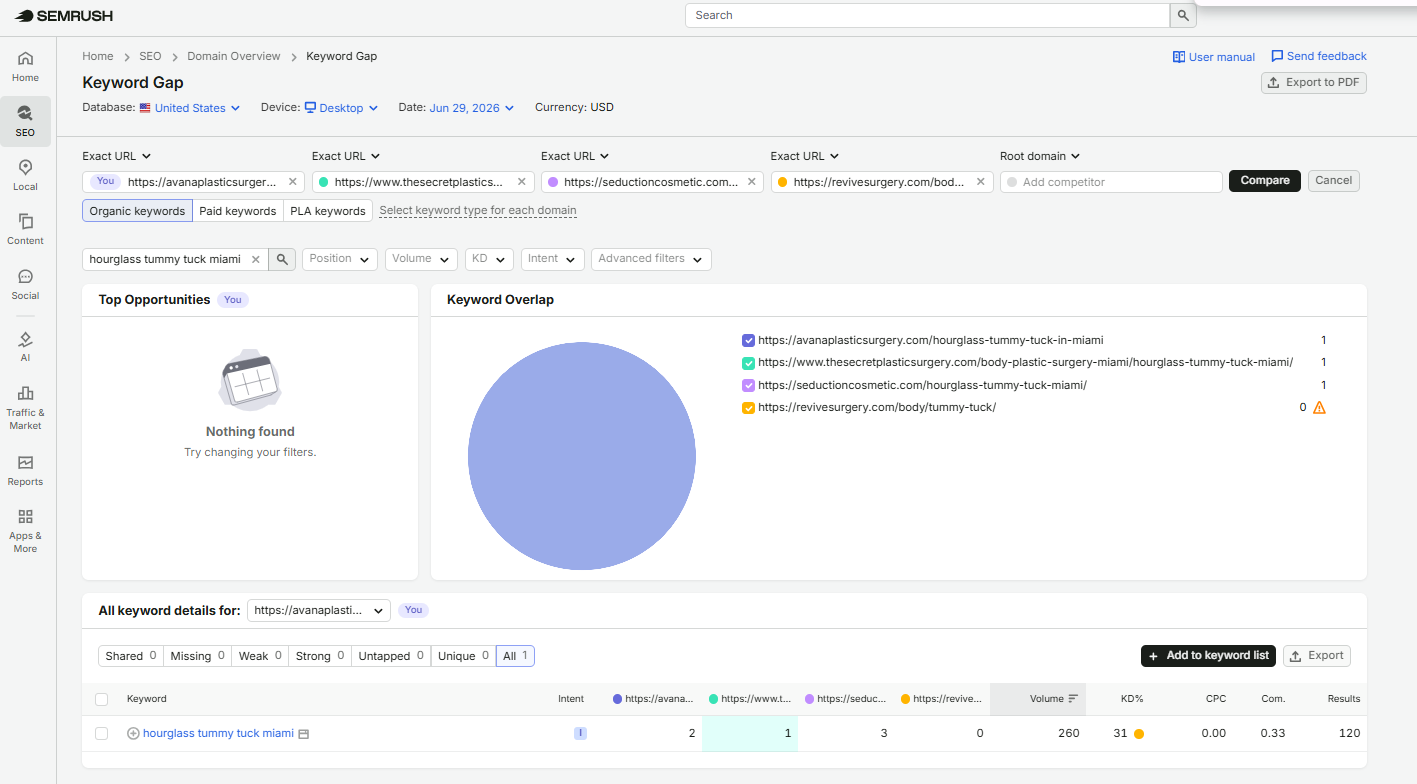
Task: Open the KD filter dropdown
Action: pos(489,259)
